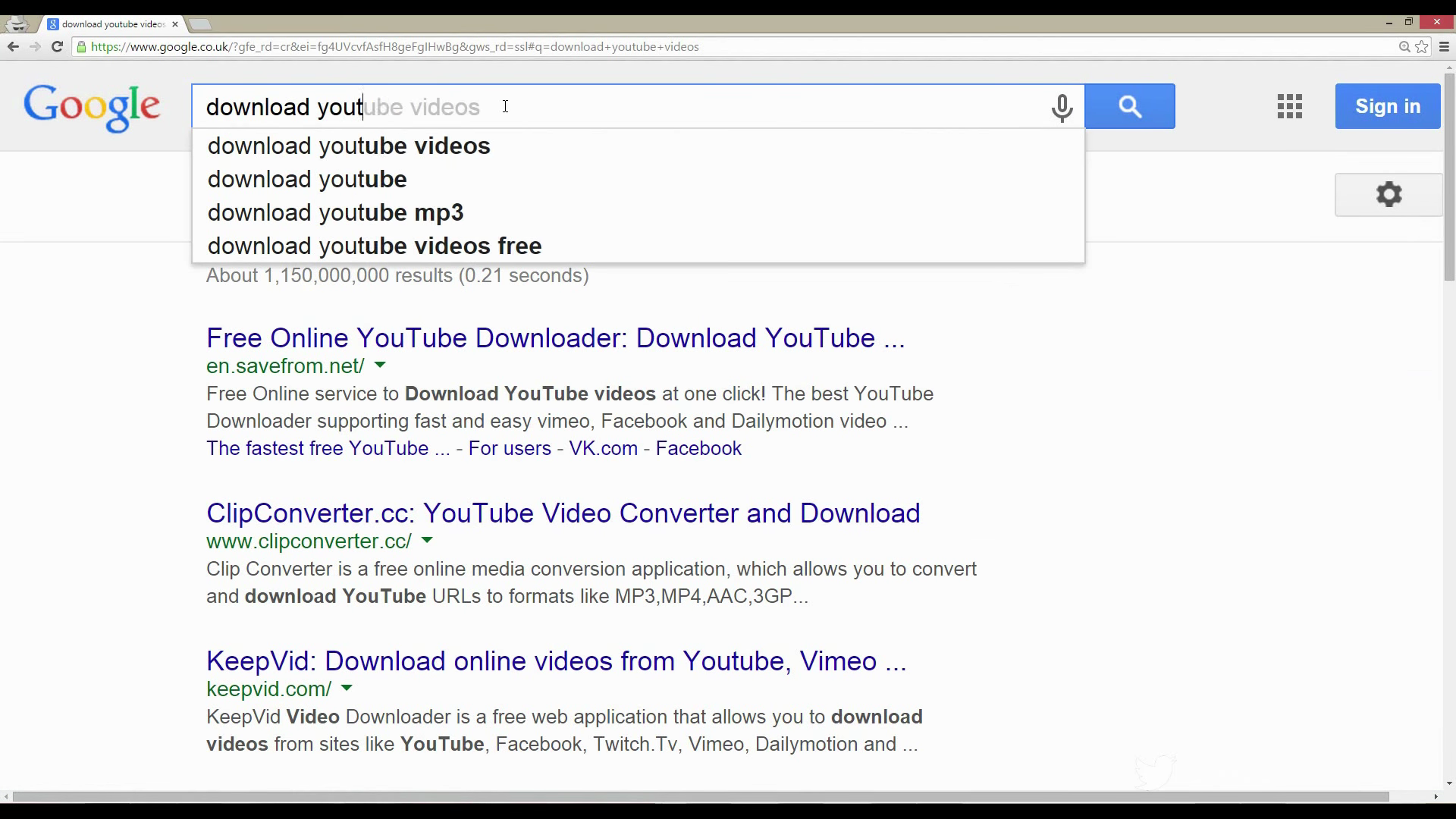Close the download youtube videos tab
Screen dimensions: 1456x819
click(x=175, y=24)
